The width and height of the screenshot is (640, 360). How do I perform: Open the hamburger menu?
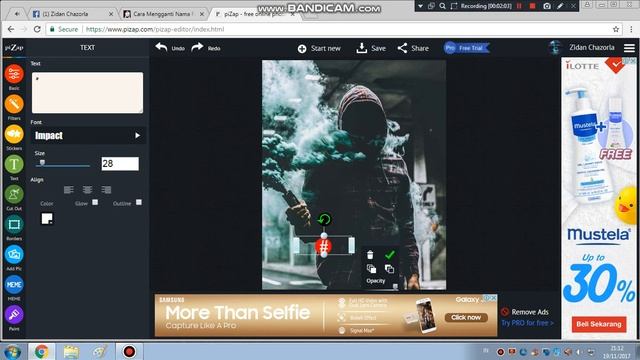click(629, 48)
